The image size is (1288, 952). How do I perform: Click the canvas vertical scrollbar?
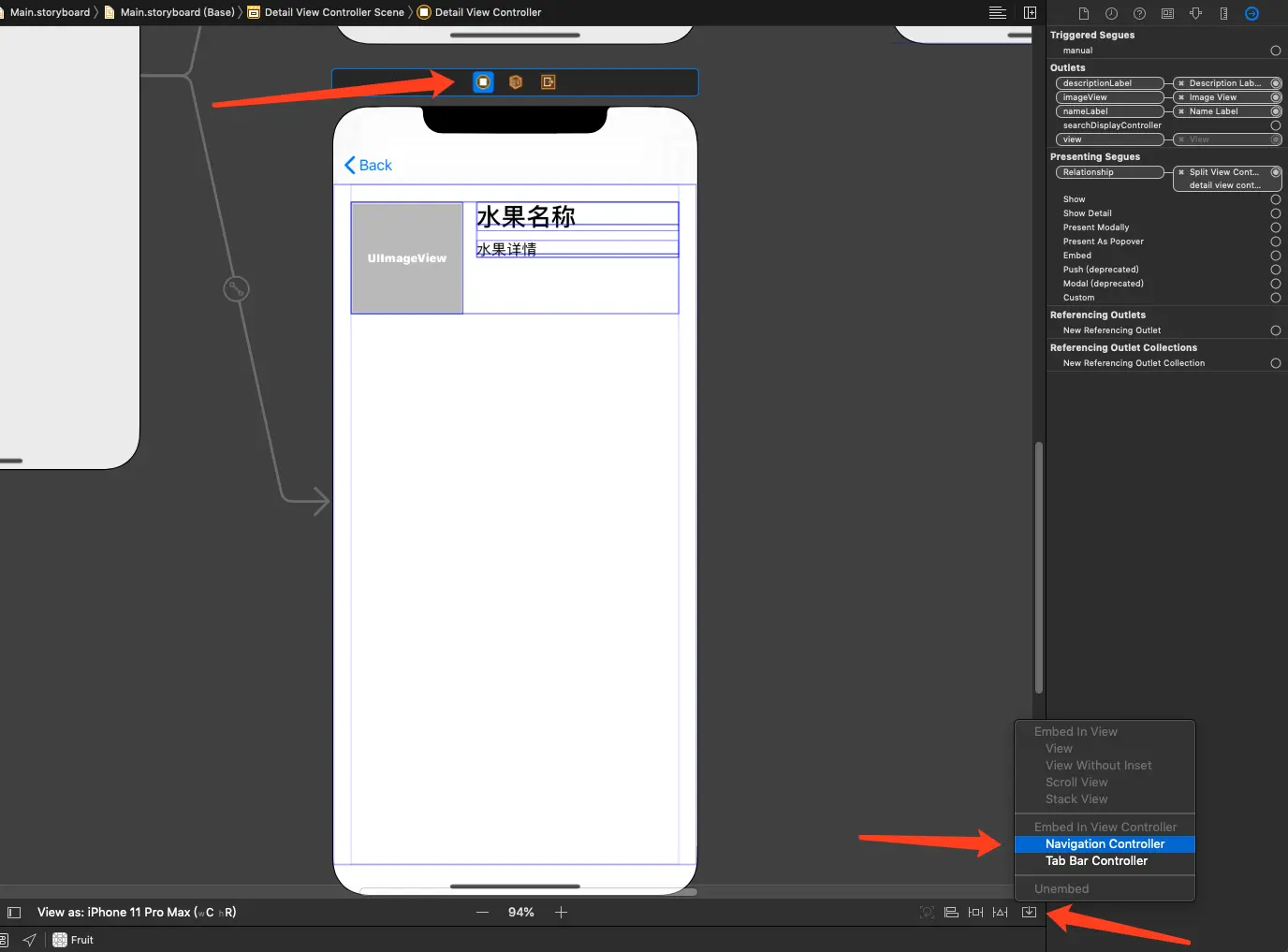click(x=1039, y=567)
